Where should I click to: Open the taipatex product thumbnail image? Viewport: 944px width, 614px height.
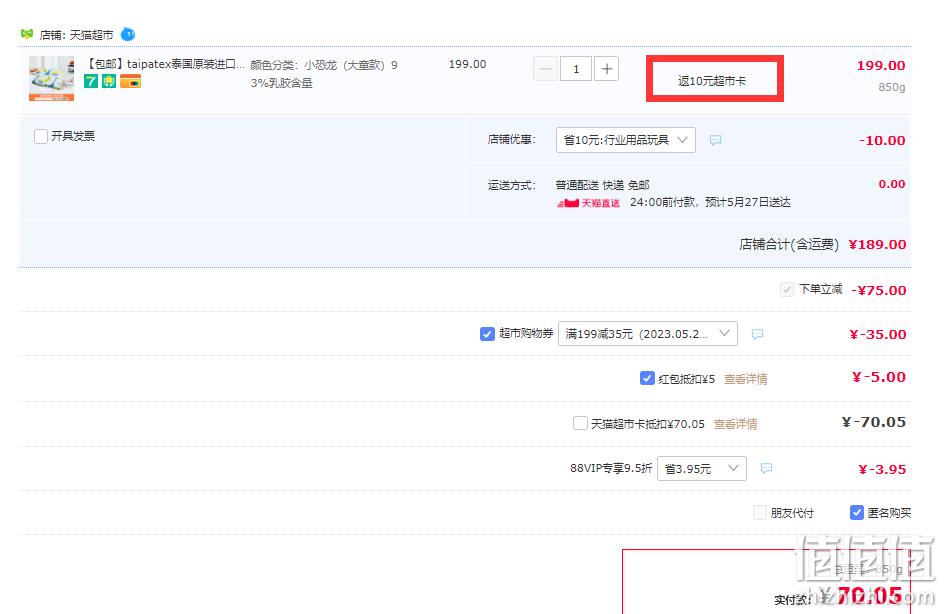click(x=51, y=78)
